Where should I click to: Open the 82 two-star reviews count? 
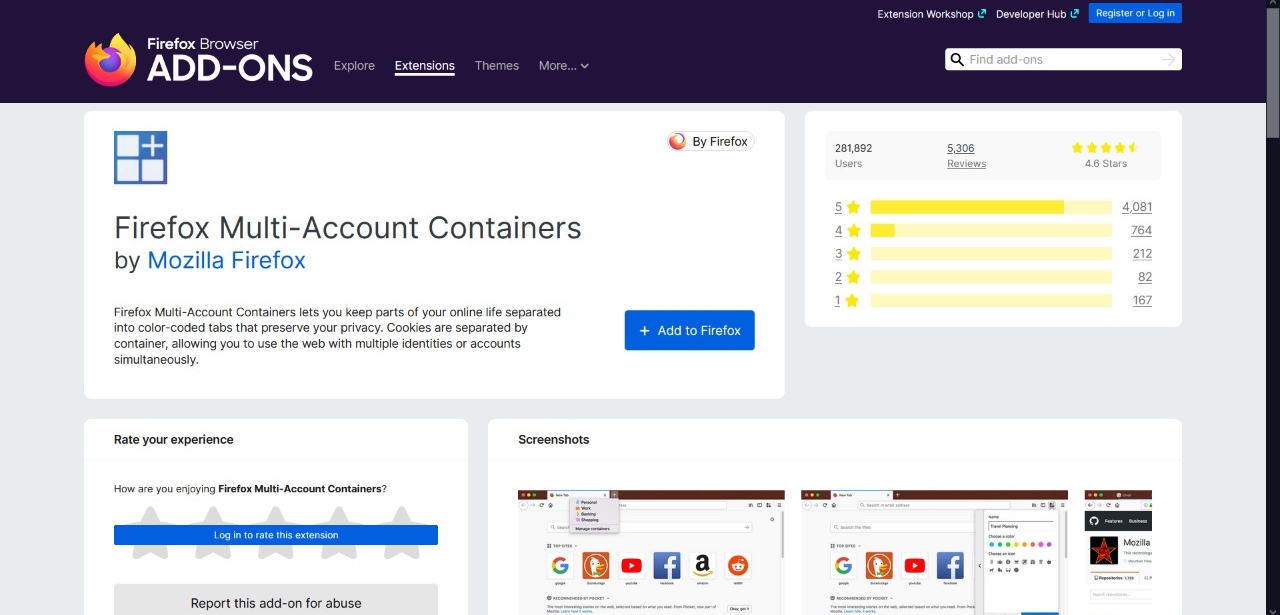coord(1145,277)
